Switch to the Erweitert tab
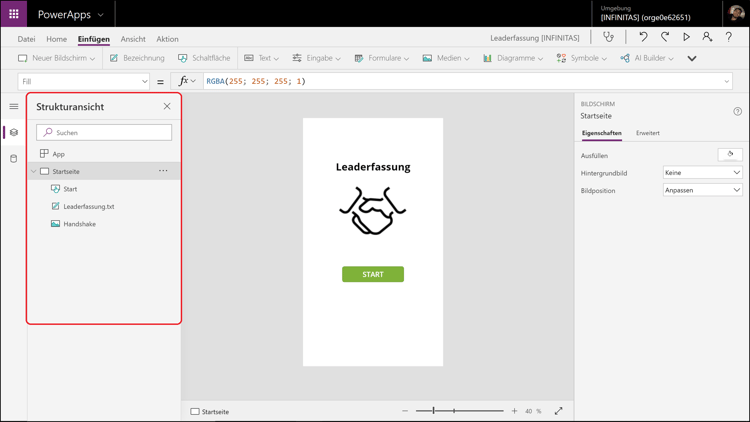Viewport: 750px width, 422px height. pos(648,133)
